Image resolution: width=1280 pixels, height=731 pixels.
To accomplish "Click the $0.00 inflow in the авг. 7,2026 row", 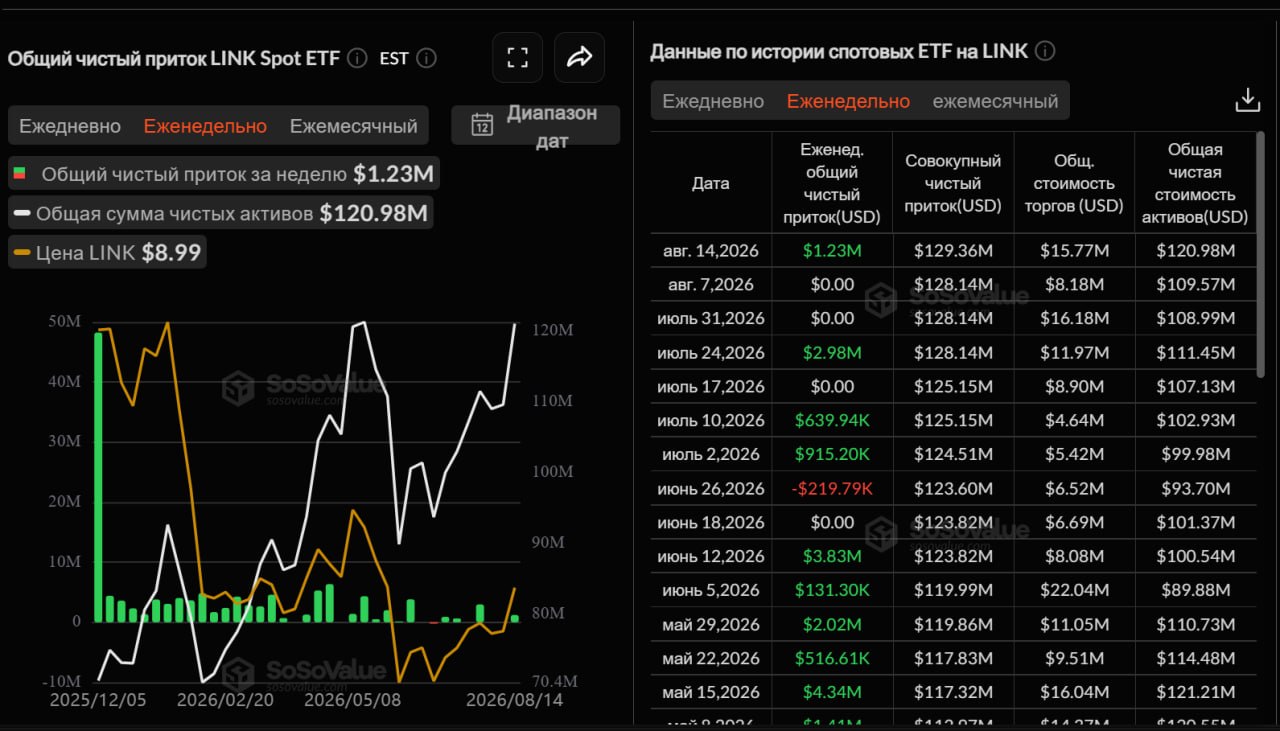I will pyautogui.click(x=832, y=285).
